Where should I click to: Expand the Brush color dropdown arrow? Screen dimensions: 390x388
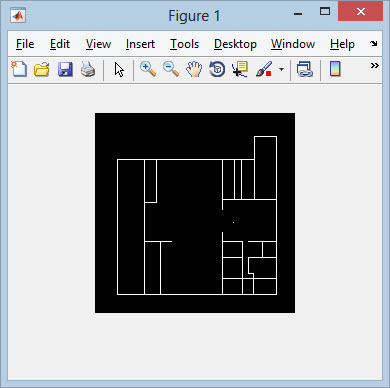282,70
